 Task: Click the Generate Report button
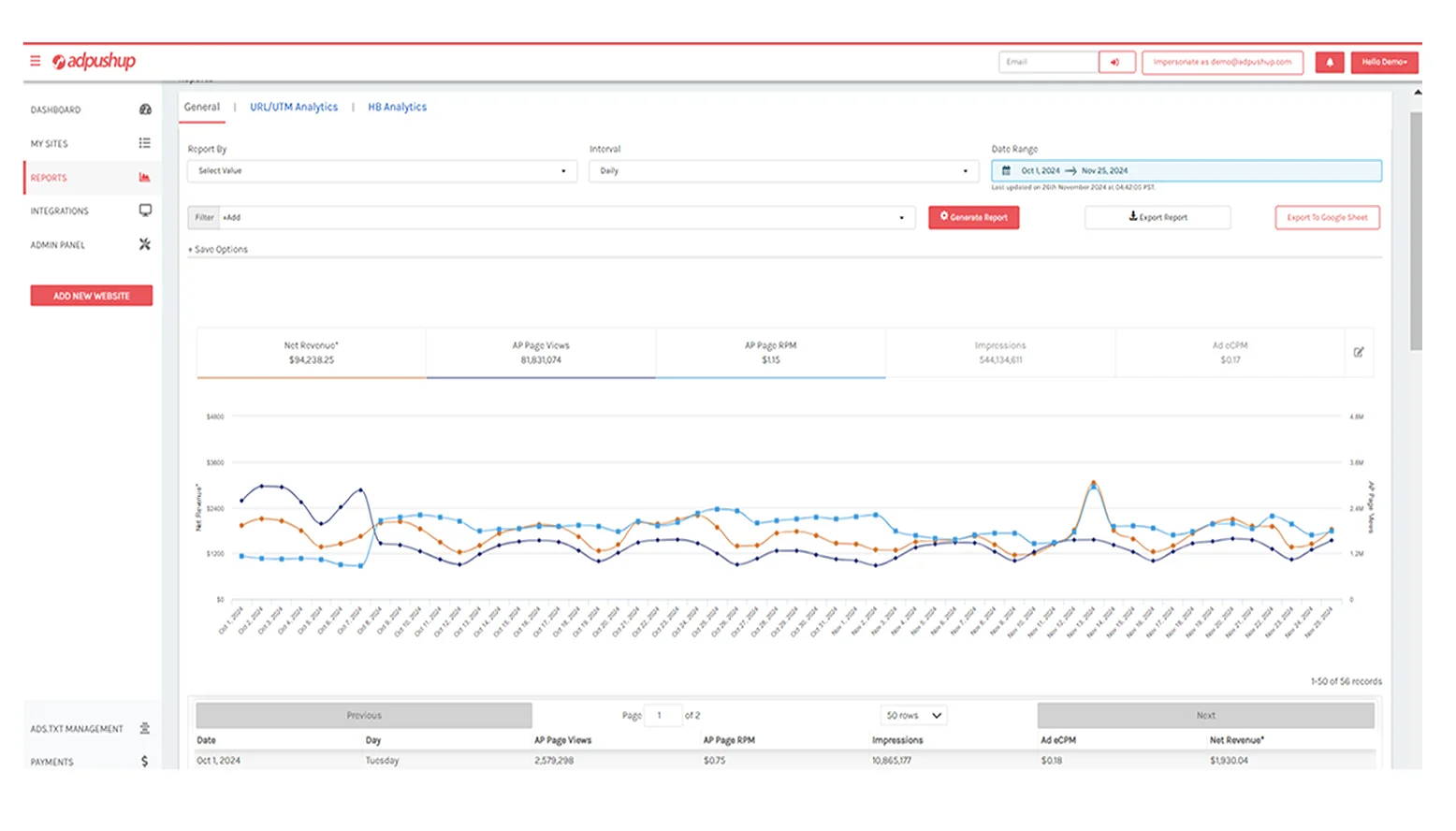974,217
